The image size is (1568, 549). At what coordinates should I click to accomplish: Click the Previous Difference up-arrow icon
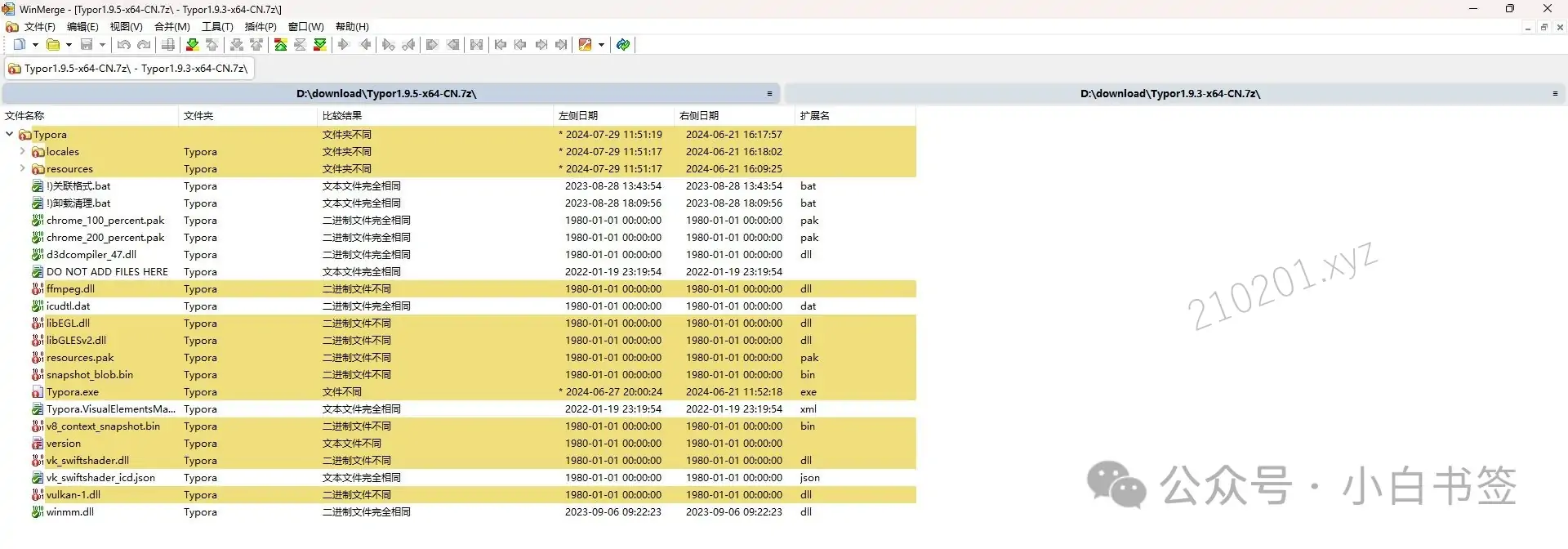(x=212, y=45)
